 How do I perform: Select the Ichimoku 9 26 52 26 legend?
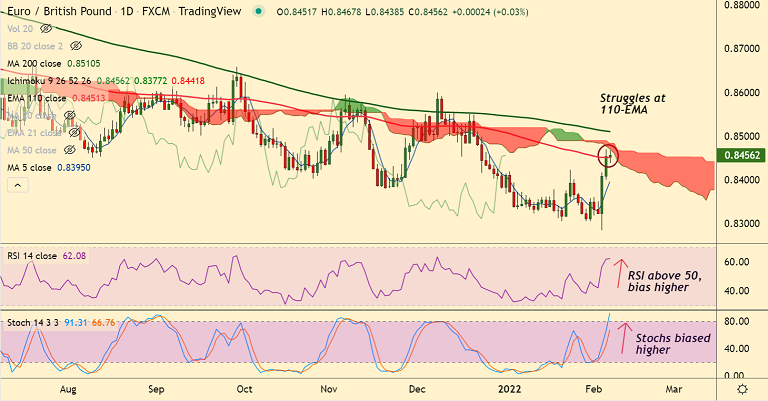(49, 81)
